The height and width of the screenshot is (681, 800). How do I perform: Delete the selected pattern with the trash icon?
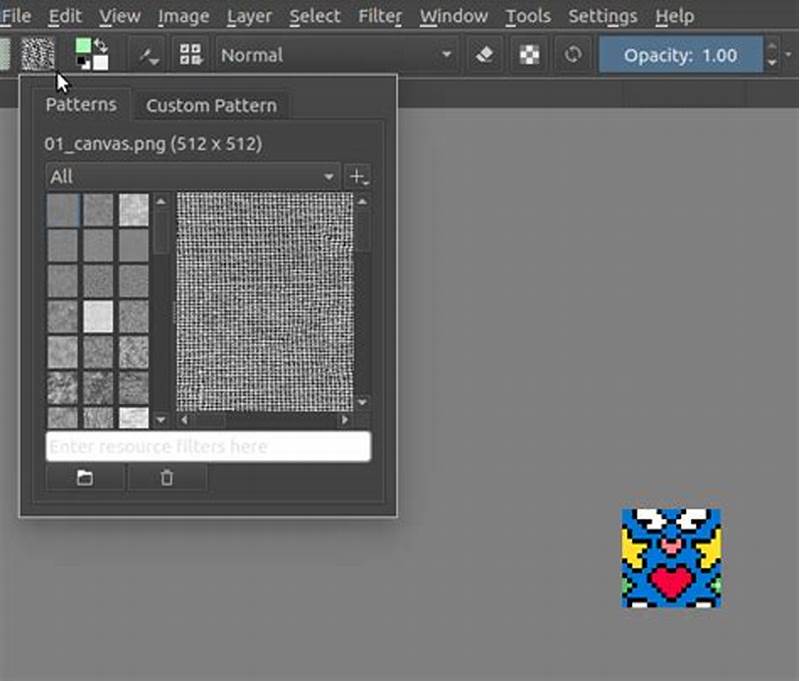tap(166, 478)
